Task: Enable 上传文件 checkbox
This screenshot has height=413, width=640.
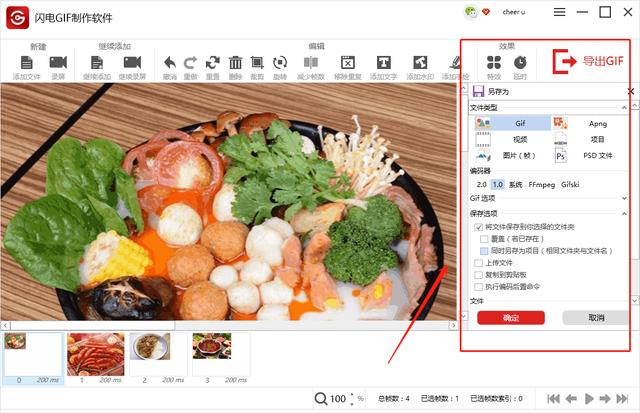Action: 478,263
